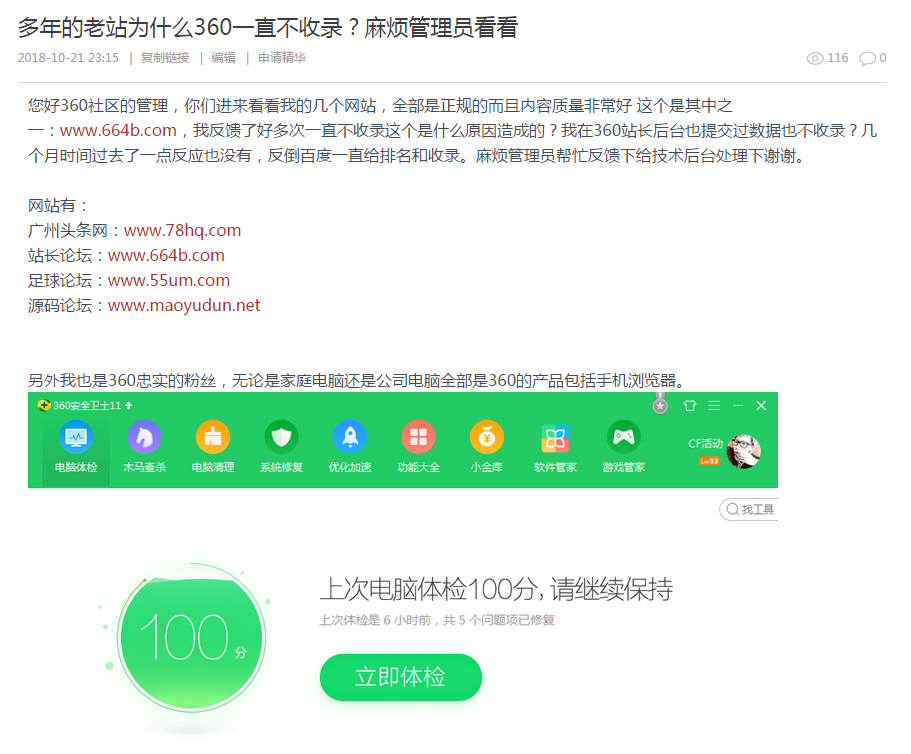Click the 找工具 search box
Screen dimensions: 911x754
pyautogui.click(x=749, y=510)
